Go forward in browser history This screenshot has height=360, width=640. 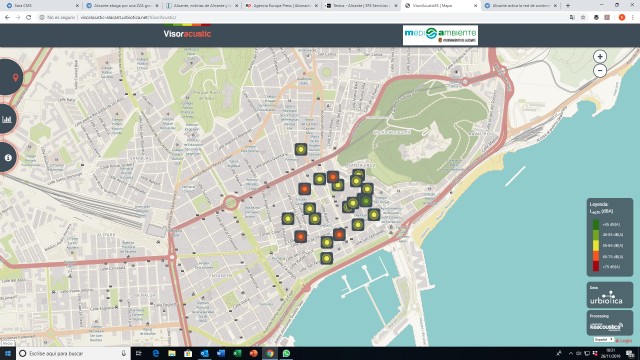18,18
